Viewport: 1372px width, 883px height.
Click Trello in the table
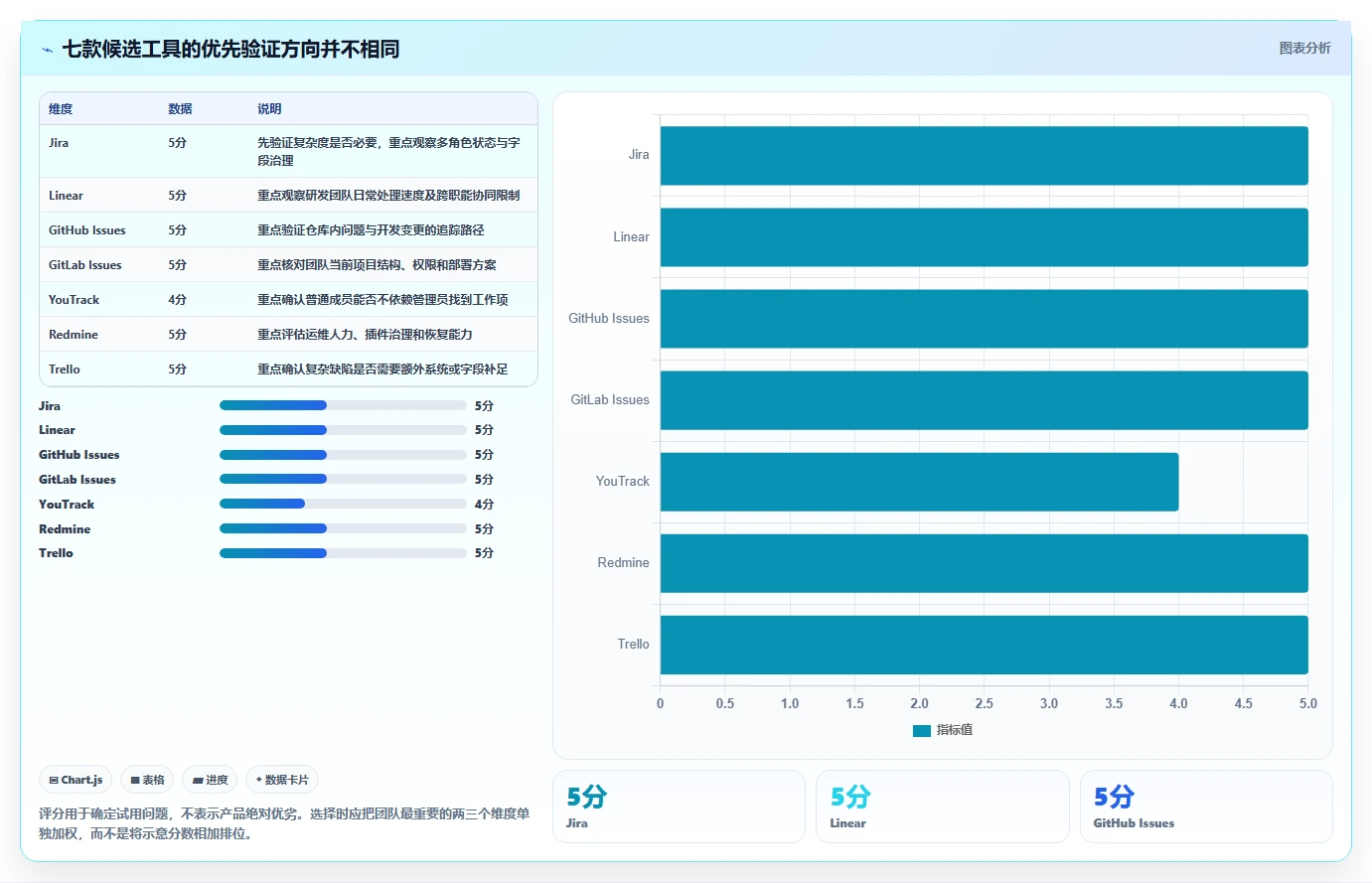65,369
